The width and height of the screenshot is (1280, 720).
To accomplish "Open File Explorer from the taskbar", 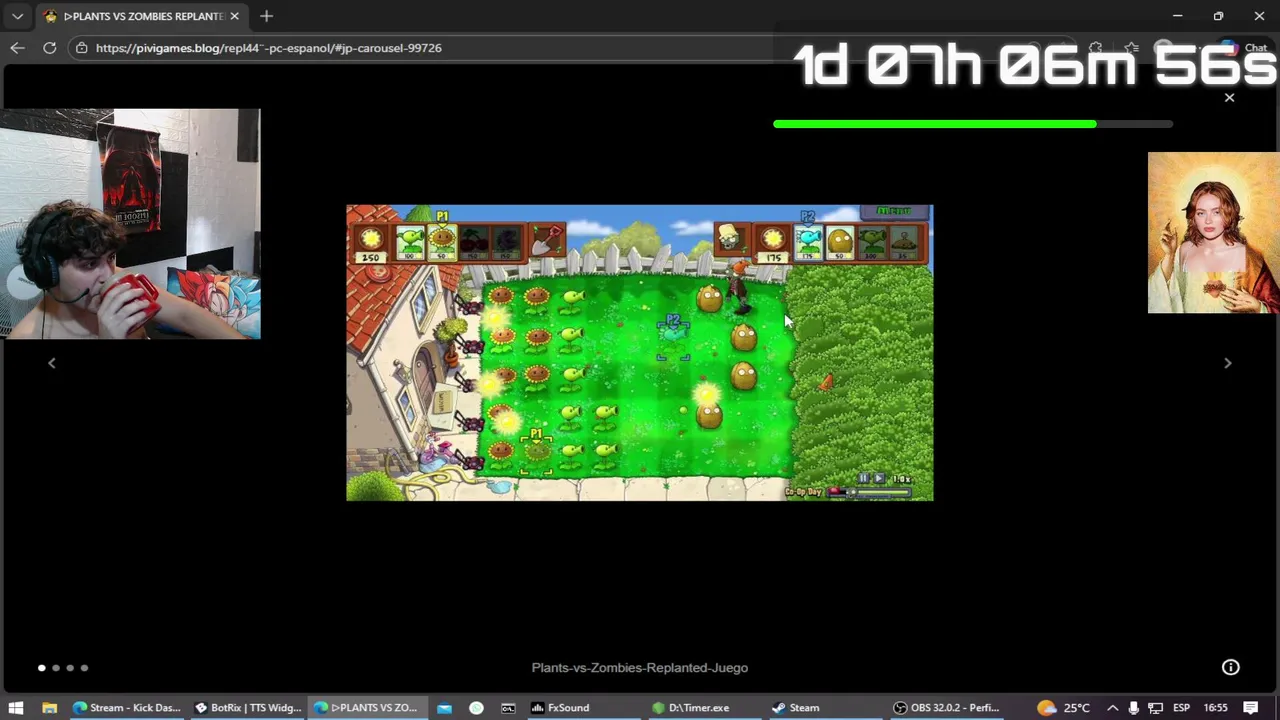I will click(49, 707).
